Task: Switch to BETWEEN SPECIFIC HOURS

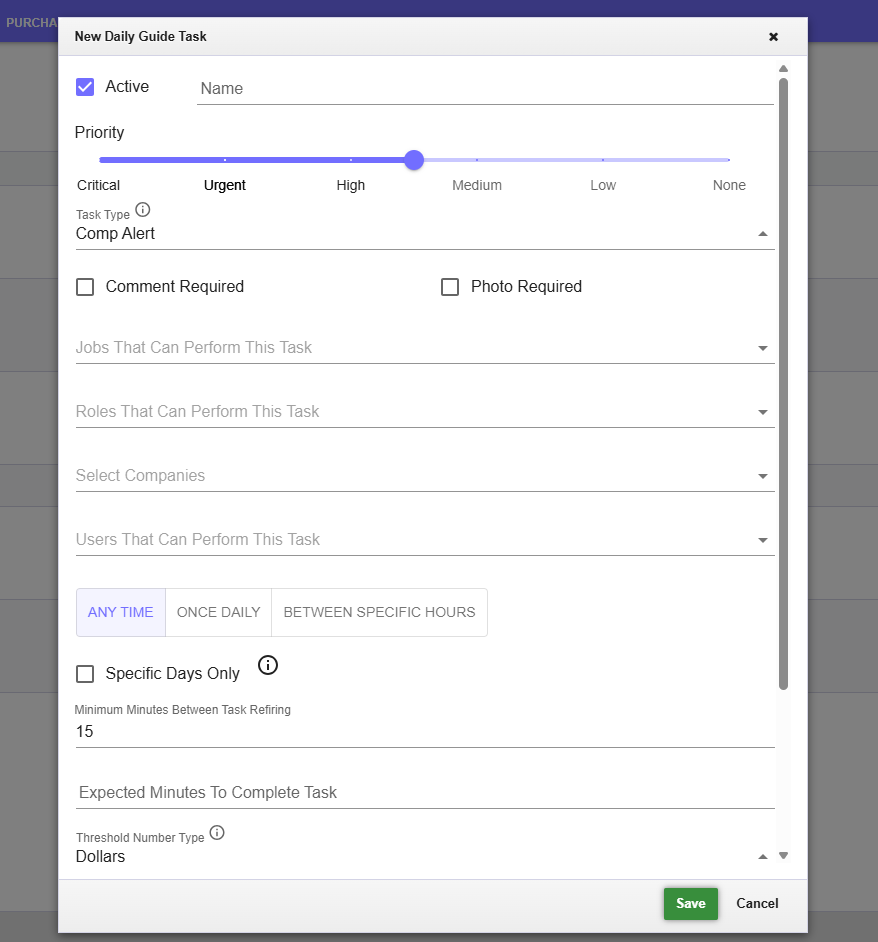Action: (x=379, y=612)
